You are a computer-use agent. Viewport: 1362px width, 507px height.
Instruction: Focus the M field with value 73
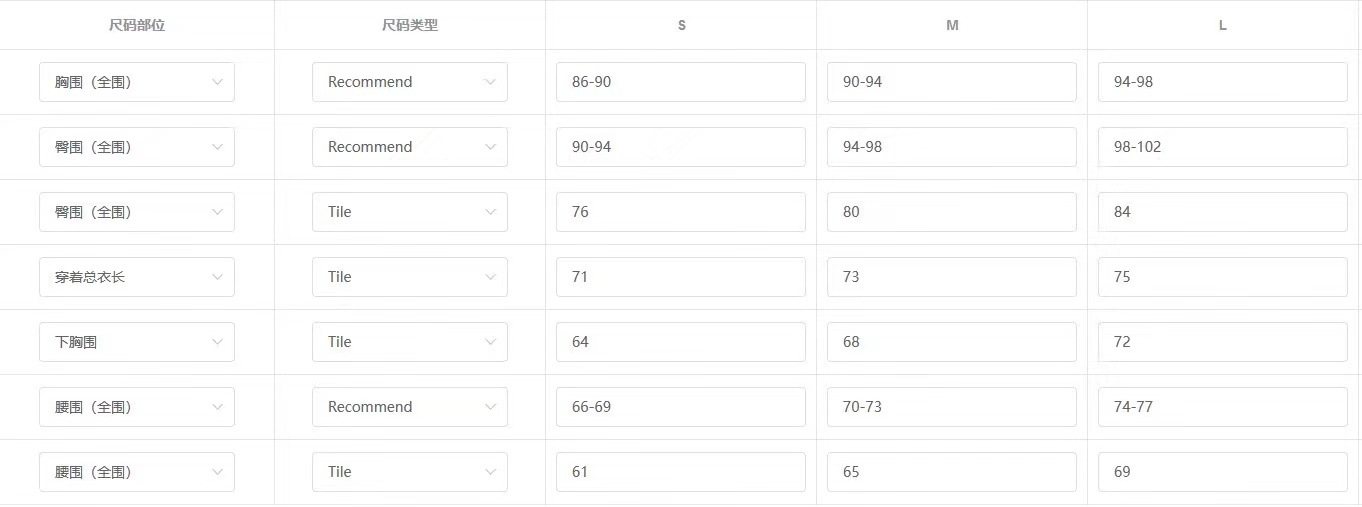[951, 277]
